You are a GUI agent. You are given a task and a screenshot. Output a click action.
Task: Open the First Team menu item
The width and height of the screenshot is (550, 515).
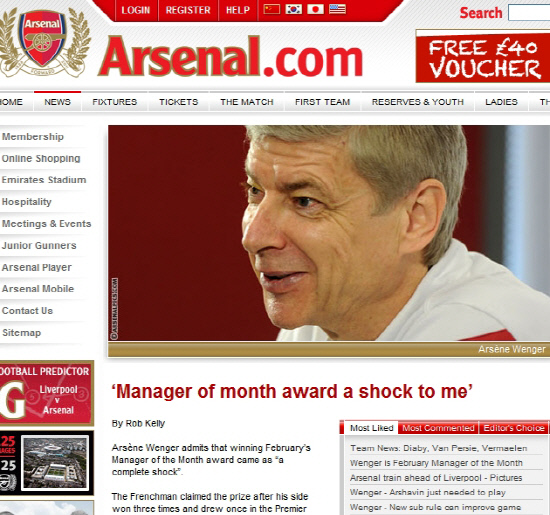tap(322, 102)
